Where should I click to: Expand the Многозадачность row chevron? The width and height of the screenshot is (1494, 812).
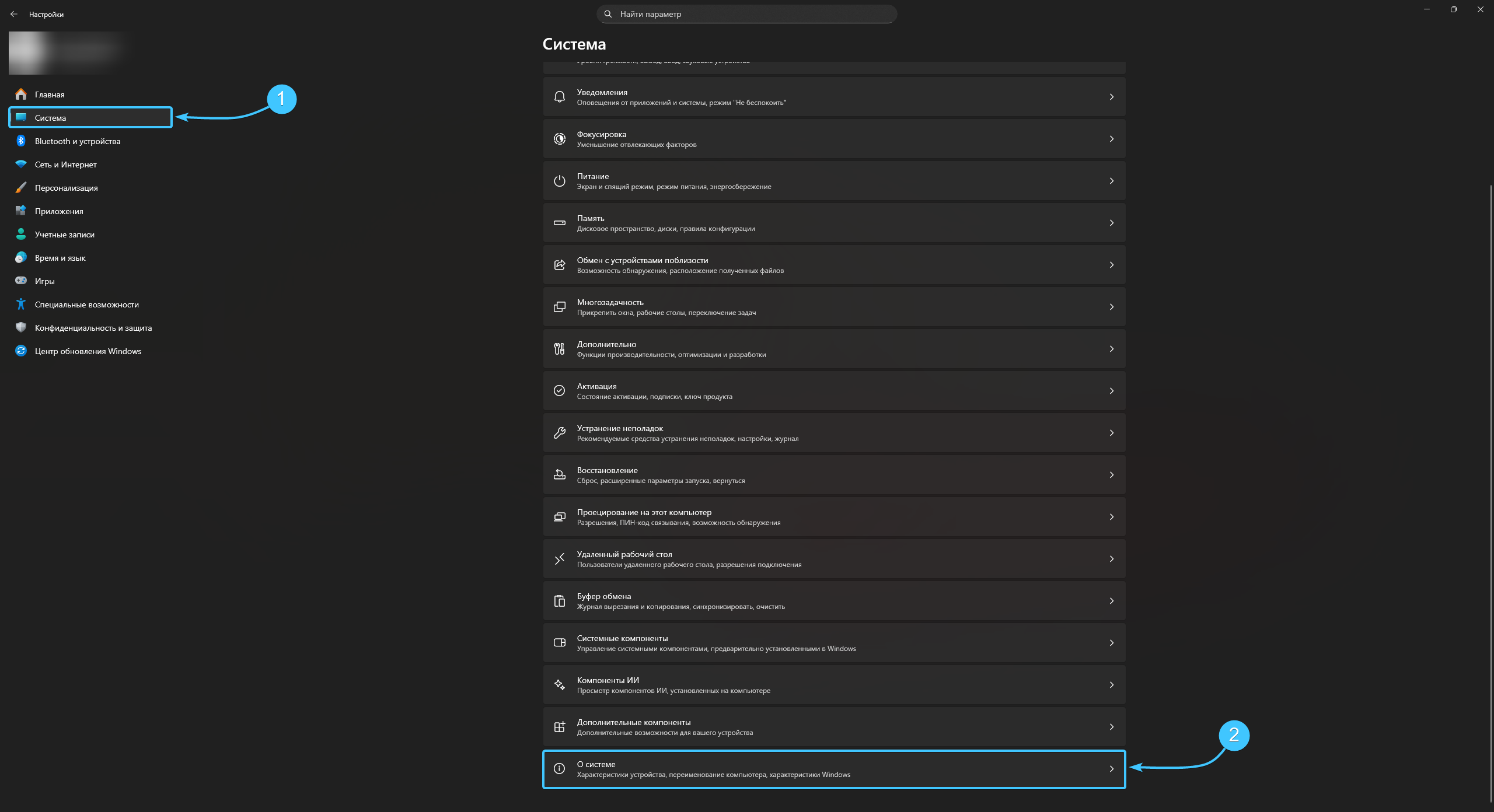click(x=1111, y=307)
